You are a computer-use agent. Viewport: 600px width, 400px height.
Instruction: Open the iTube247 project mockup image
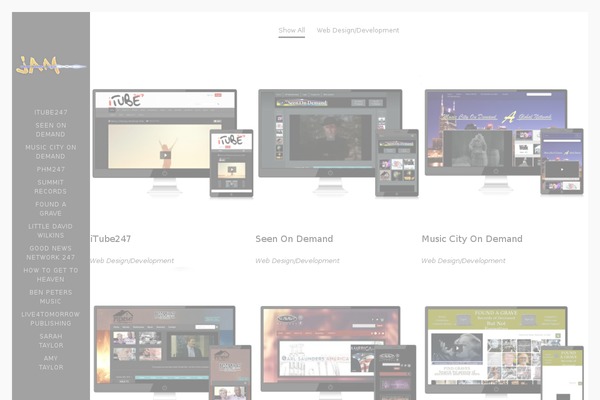tap(173, 143)
